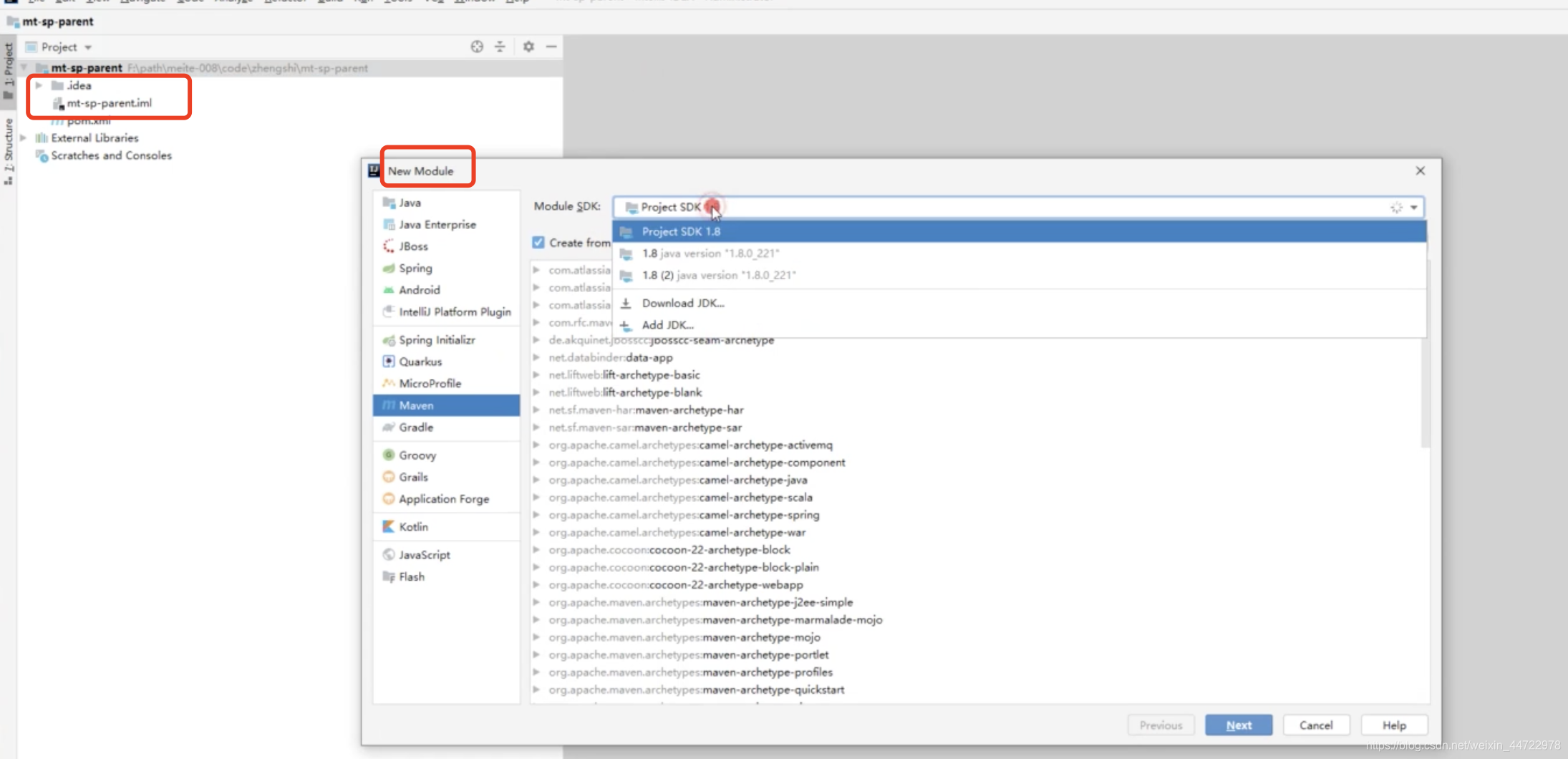Select the IntelliJ Platform Plugin icon

389,311
